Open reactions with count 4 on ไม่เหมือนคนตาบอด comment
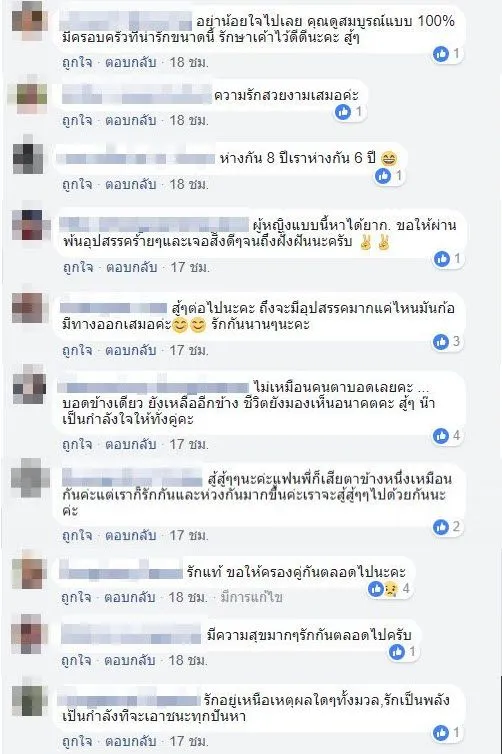Screen dimensions: 502x754 [447, 436]
